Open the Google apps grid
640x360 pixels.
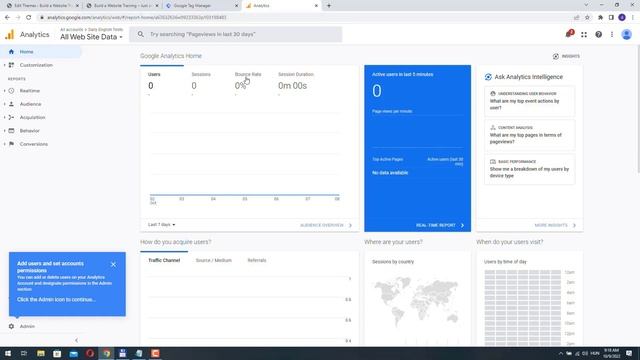[x=584, y=35]
